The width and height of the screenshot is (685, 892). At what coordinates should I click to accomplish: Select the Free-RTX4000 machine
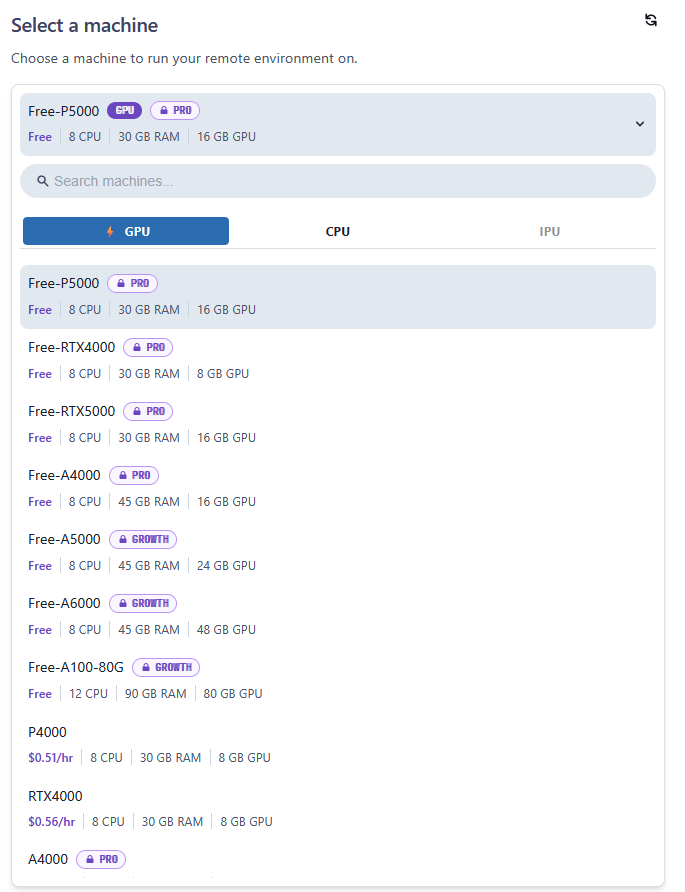click(x=338, y=361)
